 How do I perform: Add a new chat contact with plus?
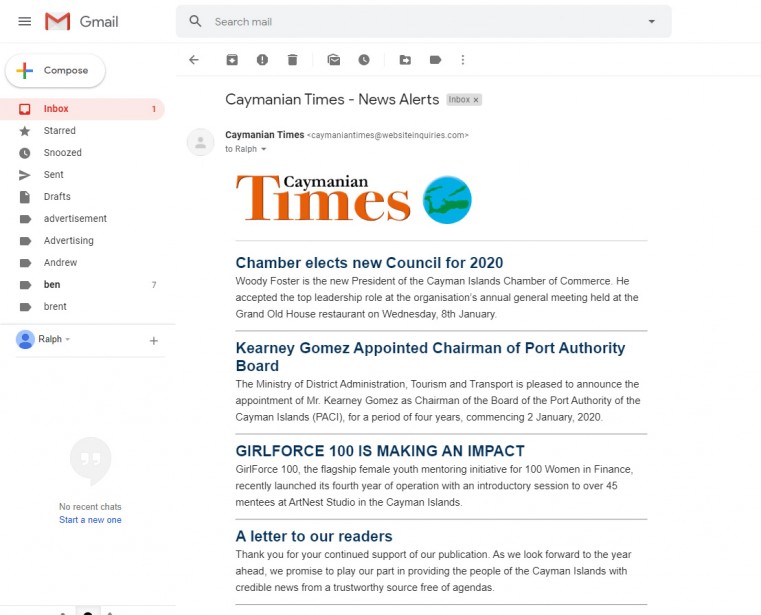tap(153, 341)
